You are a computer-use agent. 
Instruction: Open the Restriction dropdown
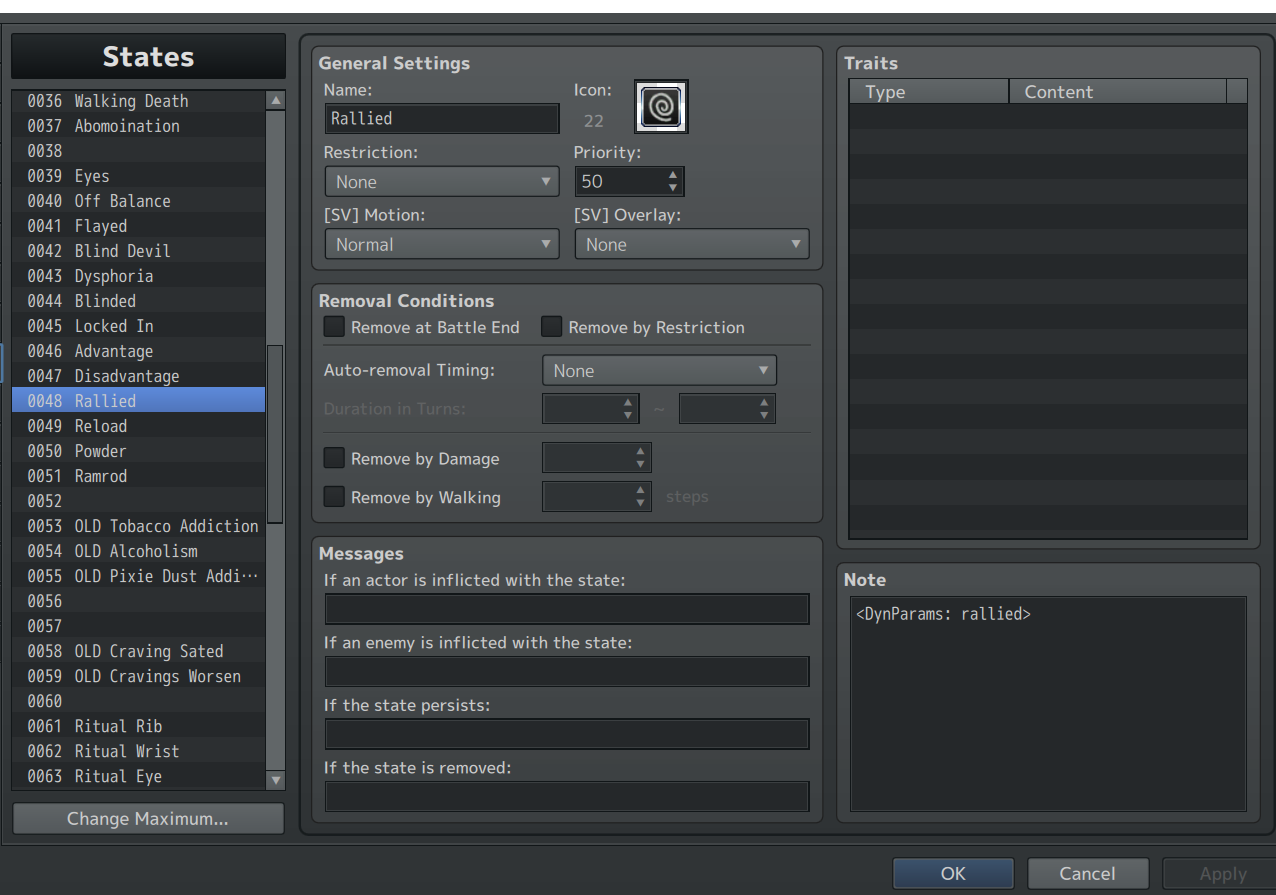tap(441, 182)
